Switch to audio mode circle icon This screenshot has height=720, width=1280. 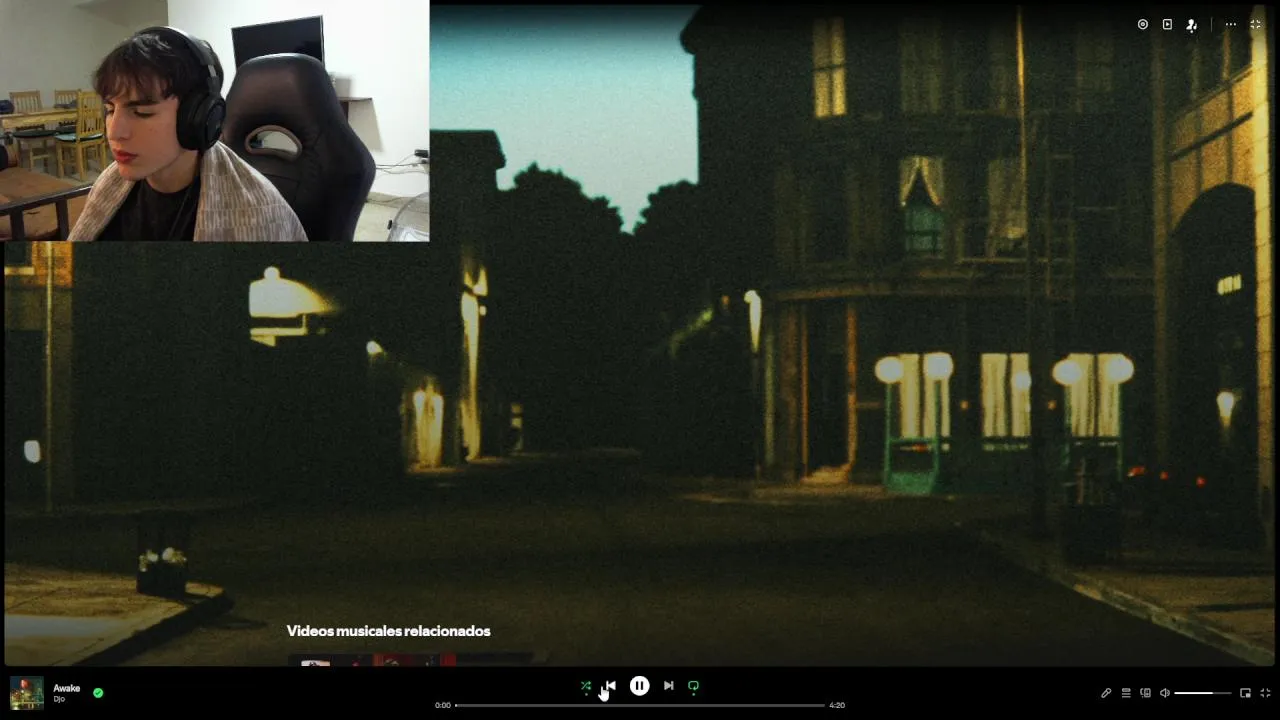(1143, 24)
